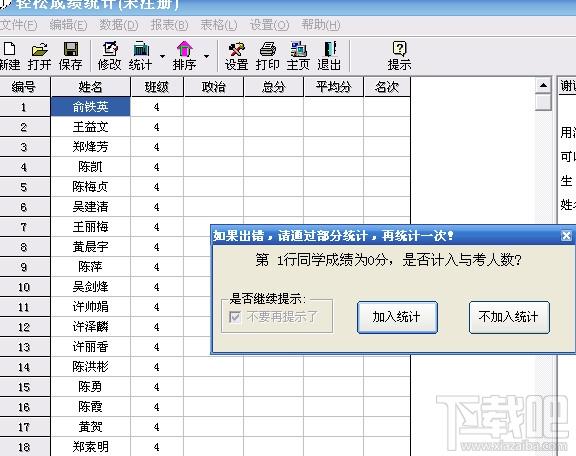Click the 打印 (Print) printer icon
This screenshot has width=576, height=456.
click(x=267, y=56)
